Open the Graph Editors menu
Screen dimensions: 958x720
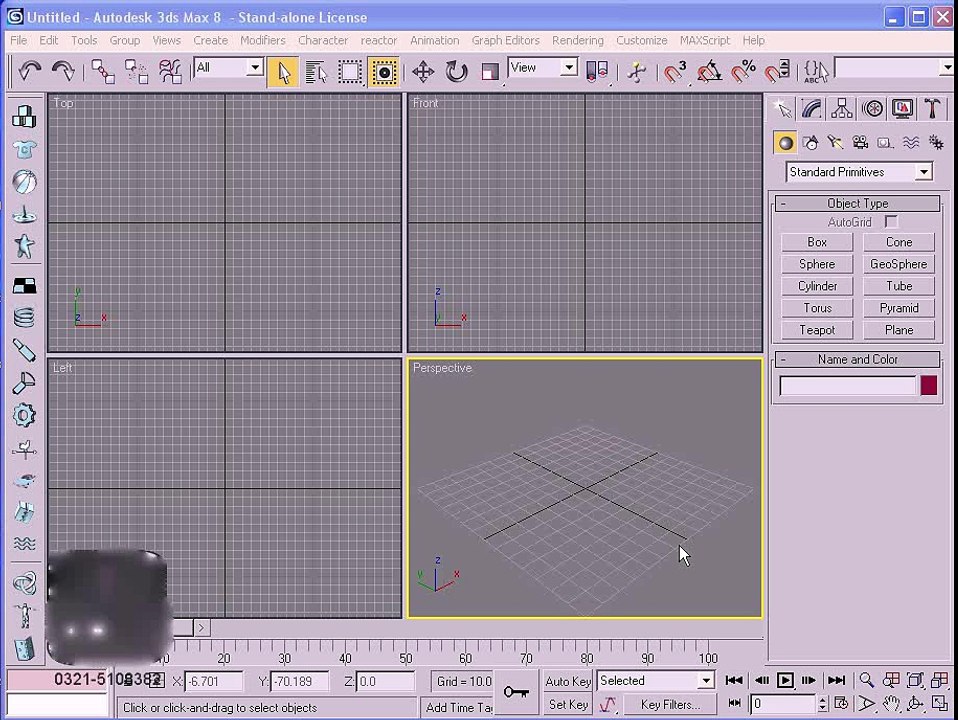(x=505, y=40)
